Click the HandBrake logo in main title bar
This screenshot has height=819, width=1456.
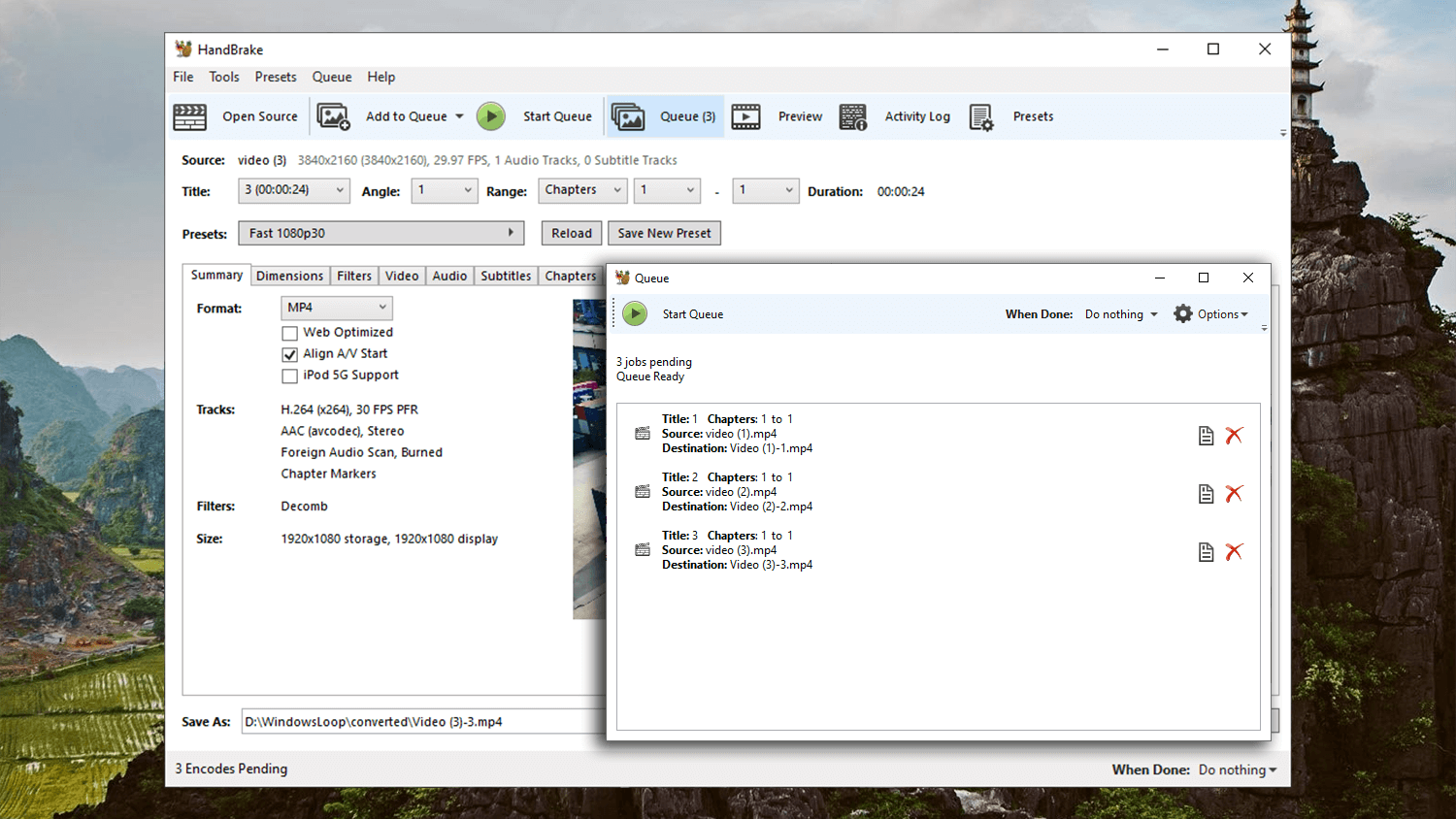183,49
